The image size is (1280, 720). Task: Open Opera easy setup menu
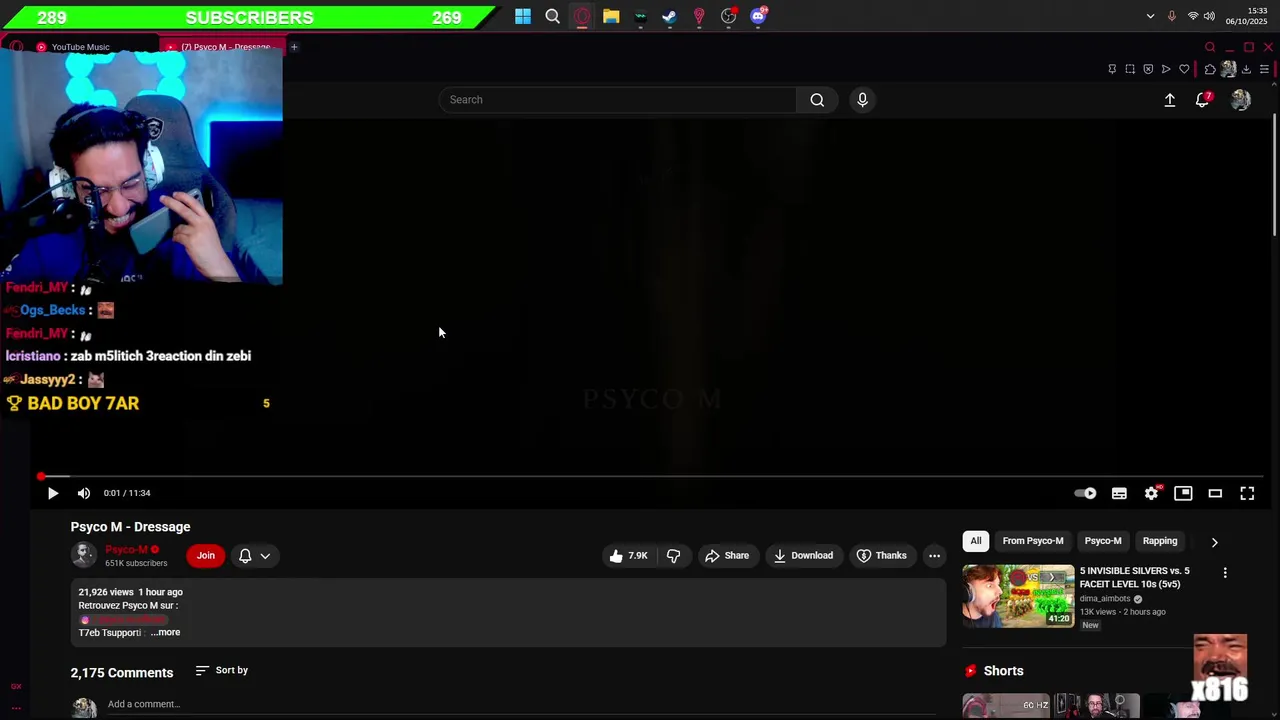pos(1264,69)
